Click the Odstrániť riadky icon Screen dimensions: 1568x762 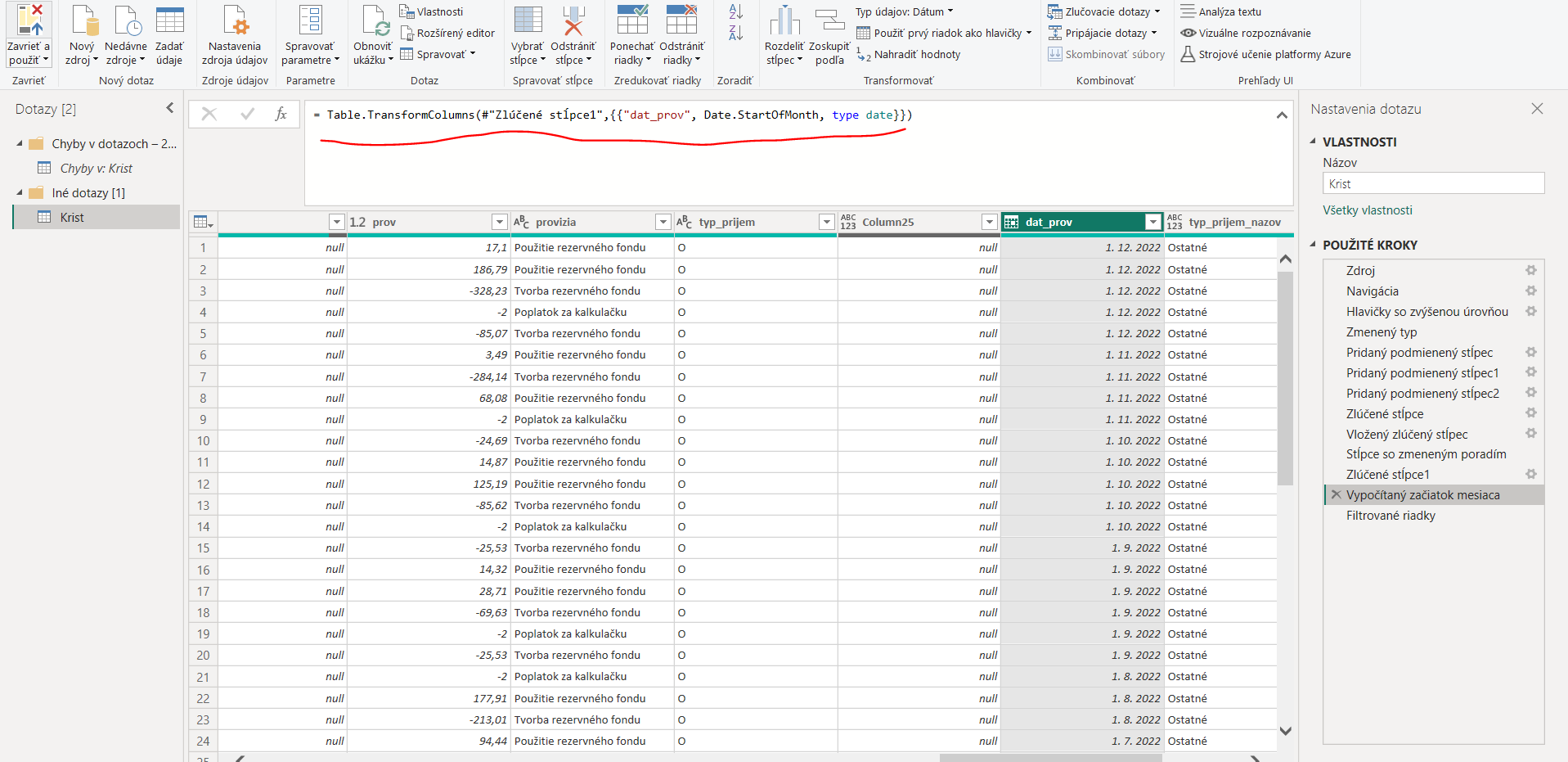(681, 20)
